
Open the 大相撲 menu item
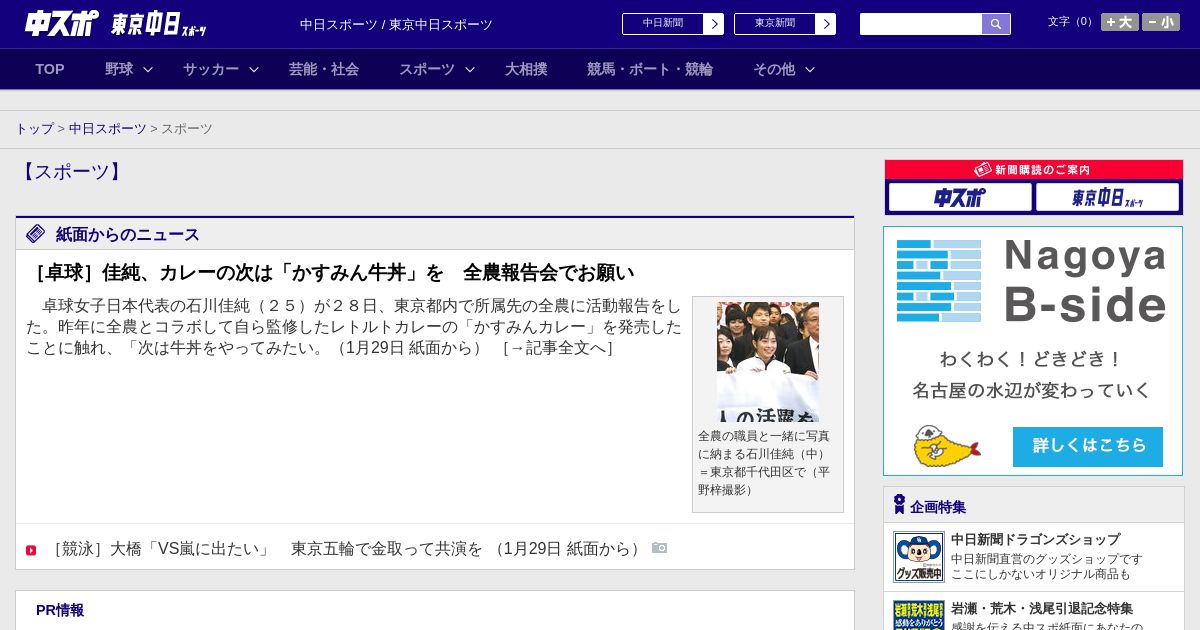click(526, 69)
